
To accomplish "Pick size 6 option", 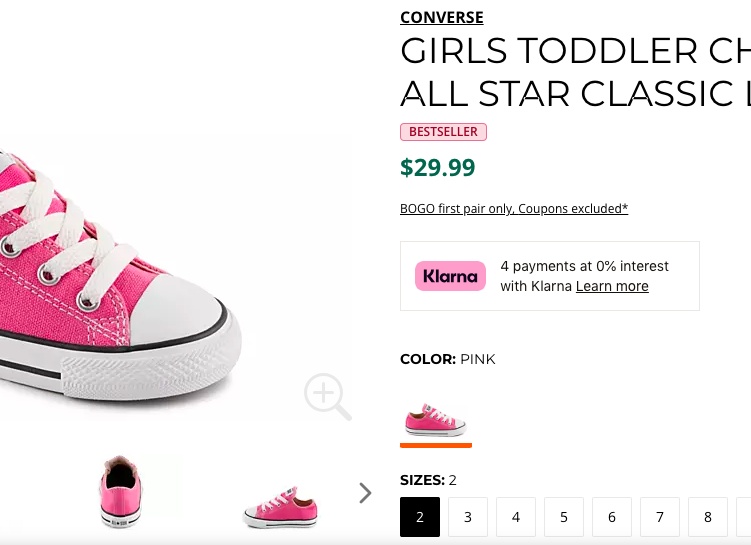I will coord(612,517).
